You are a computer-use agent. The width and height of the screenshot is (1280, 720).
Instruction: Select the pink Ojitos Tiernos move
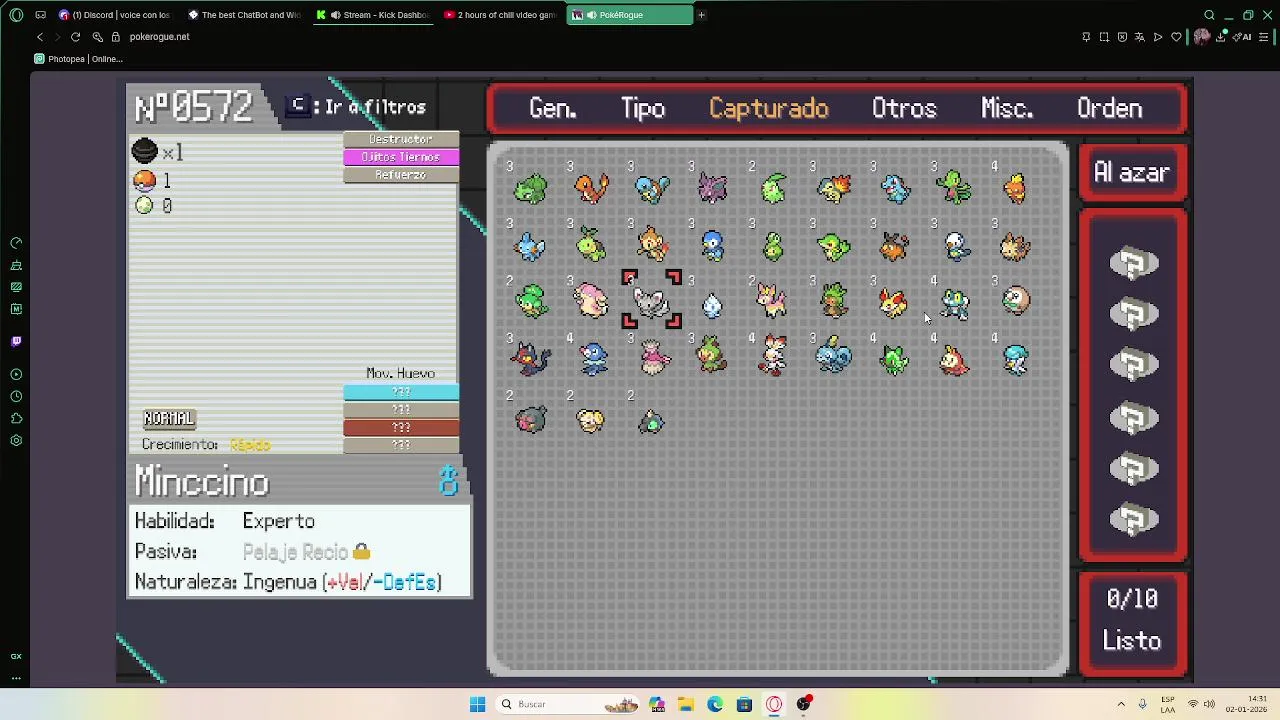click(x=401, y=157)
